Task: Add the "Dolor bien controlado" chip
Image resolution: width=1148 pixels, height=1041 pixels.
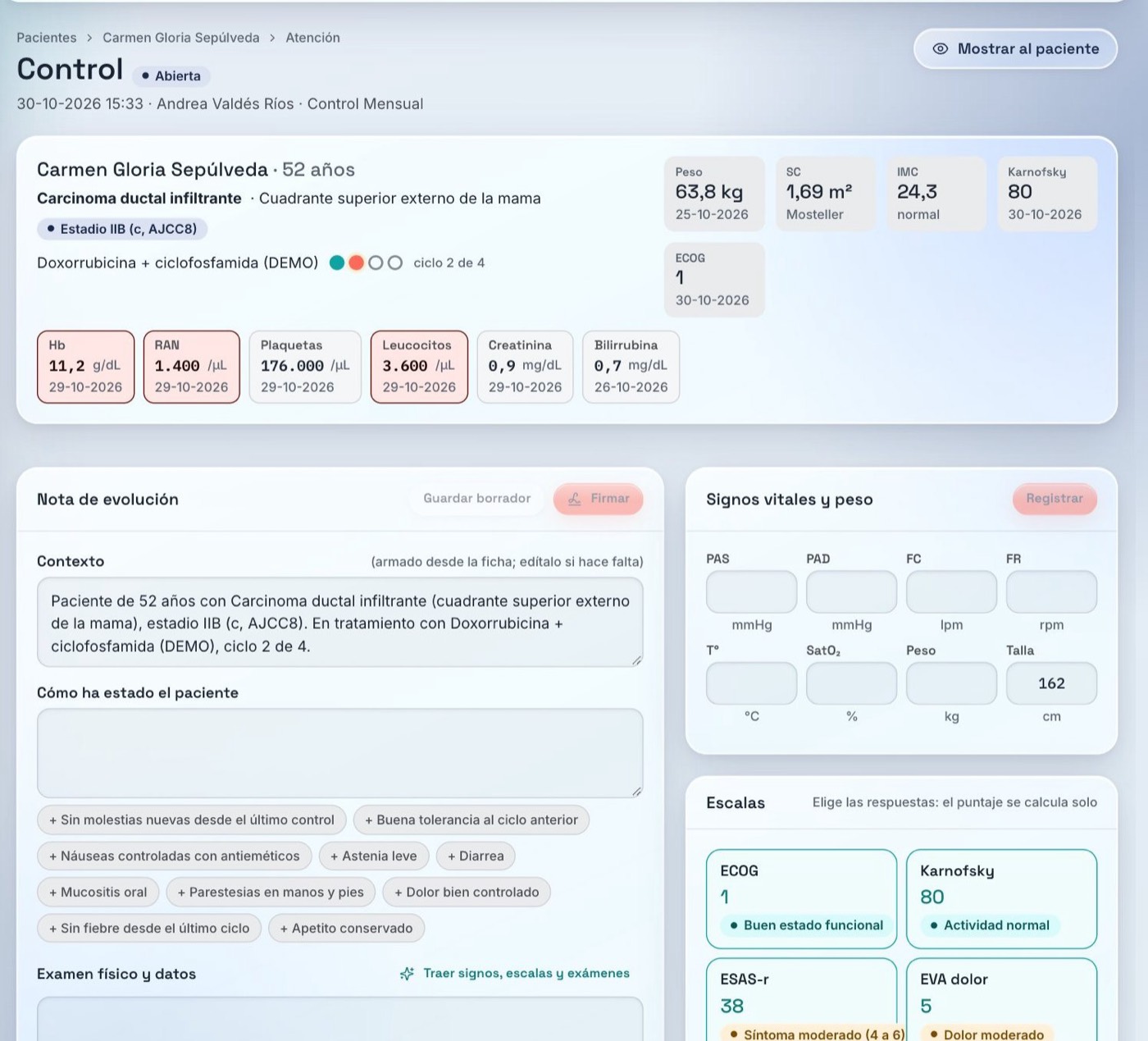Action: click(x=467, y=893)
